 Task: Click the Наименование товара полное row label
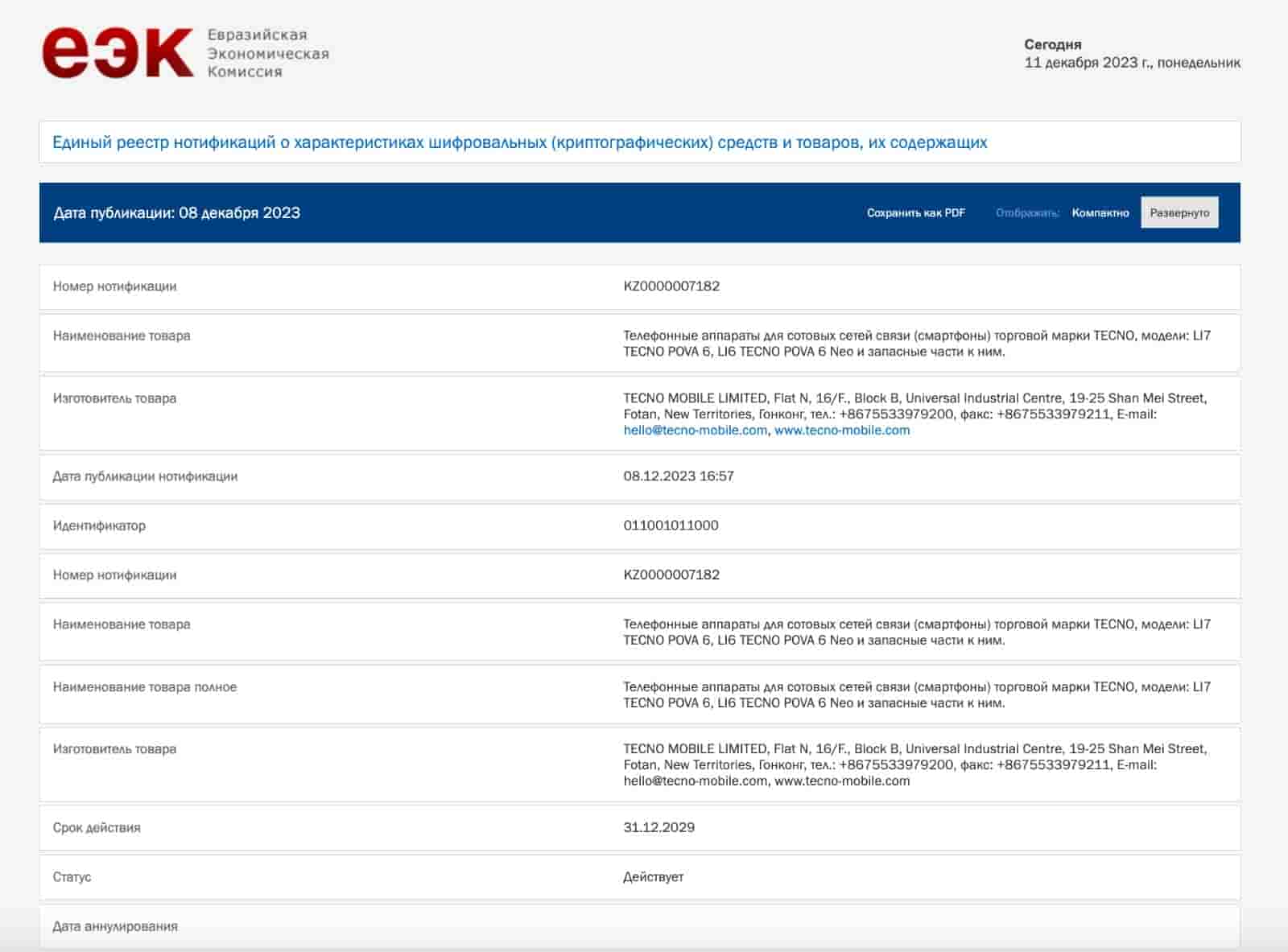point(145,687)
